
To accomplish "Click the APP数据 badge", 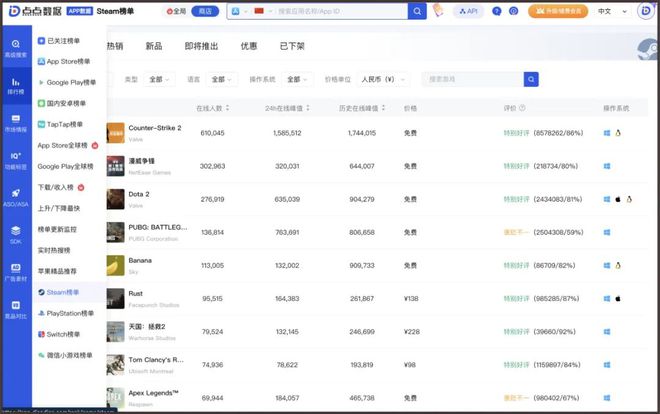I will 80,11.
